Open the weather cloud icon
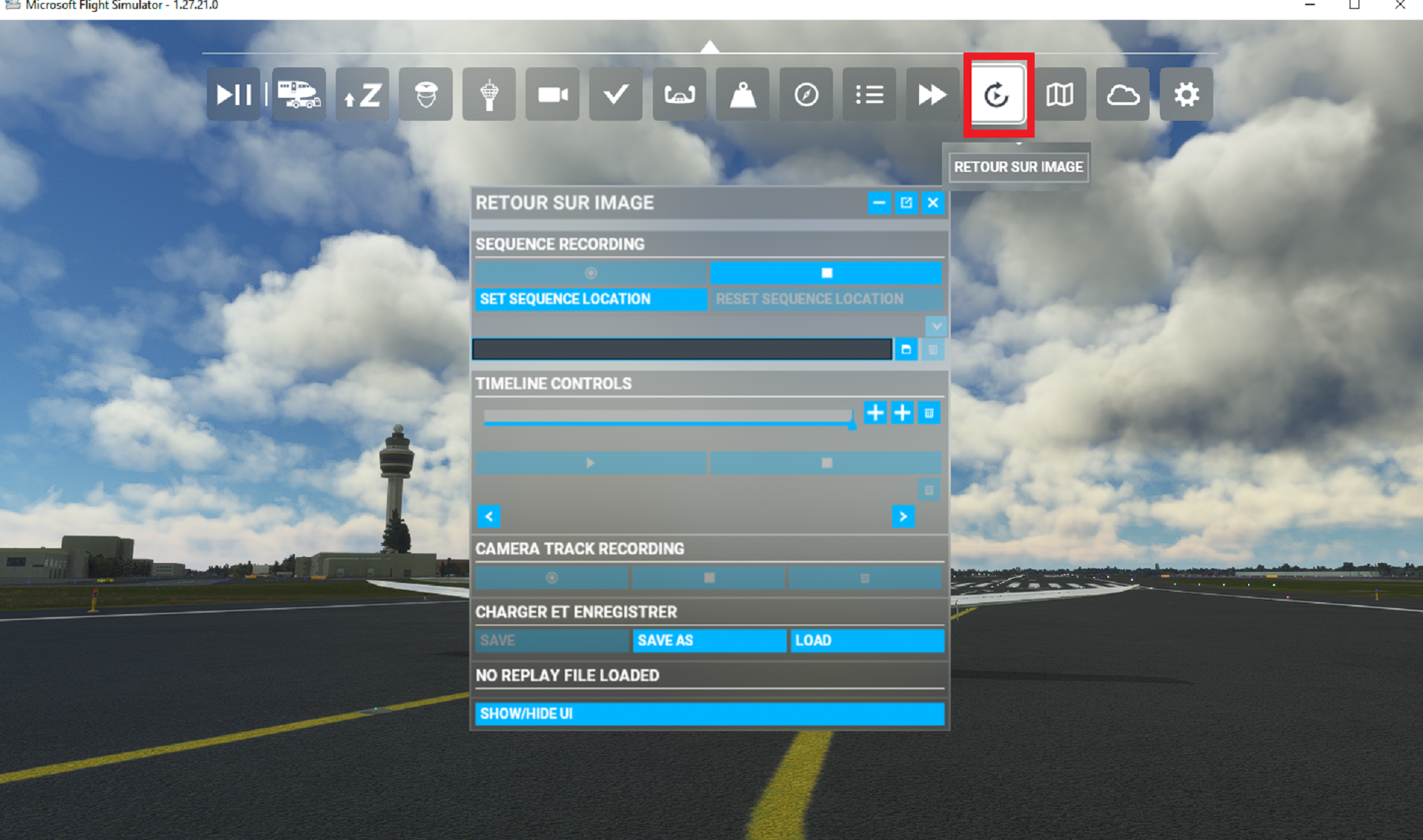 (x=1123, y=94)
